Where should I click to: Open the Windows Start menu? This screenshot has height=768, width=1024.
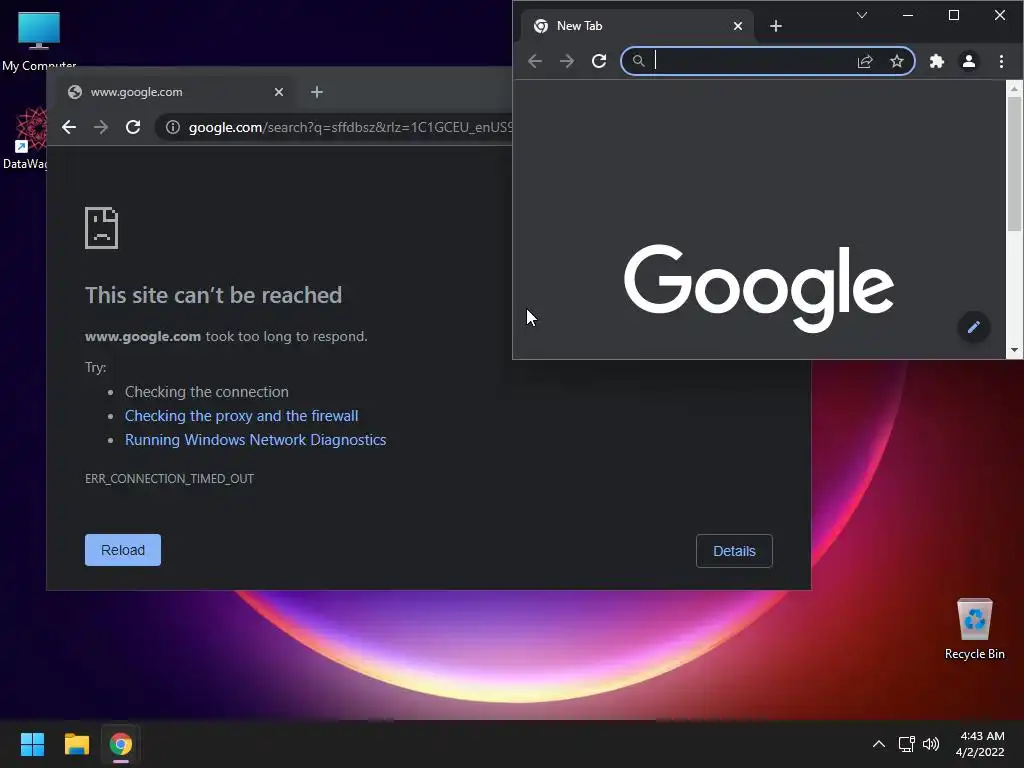[32, 744]
